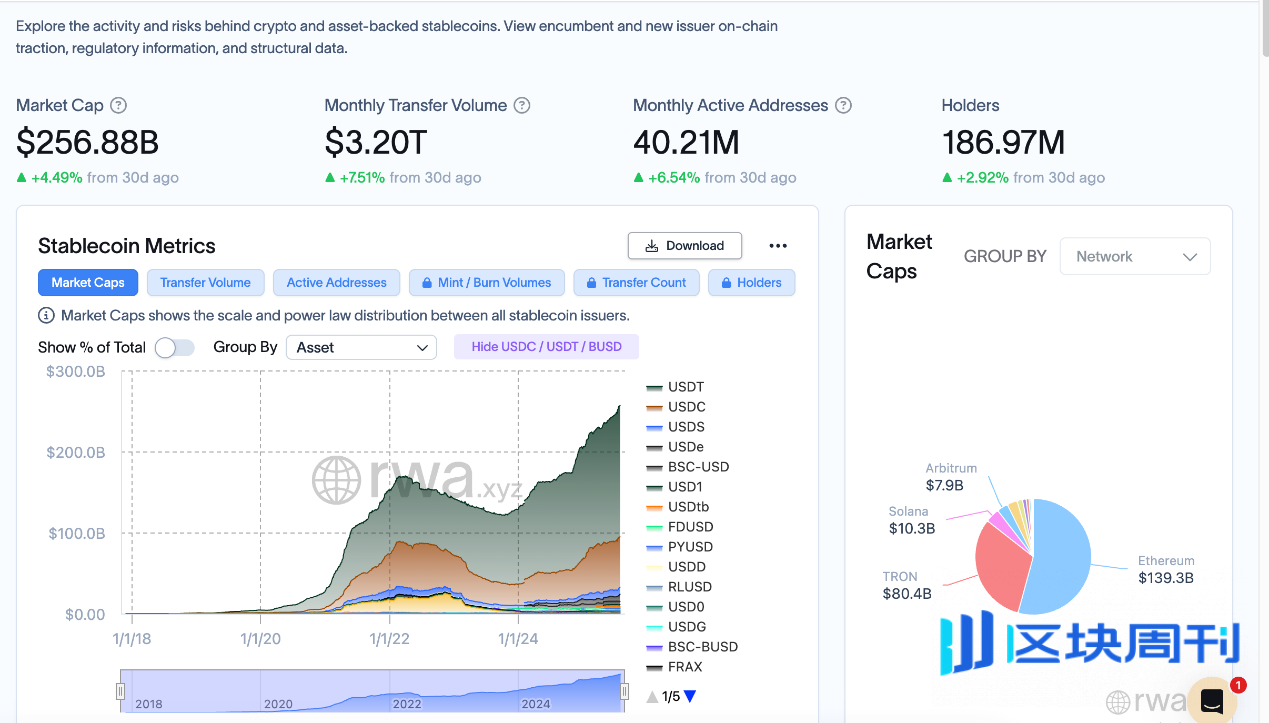Toggle USDT series in the legend
Screen dimensions: 1269x723
[676, 387]
